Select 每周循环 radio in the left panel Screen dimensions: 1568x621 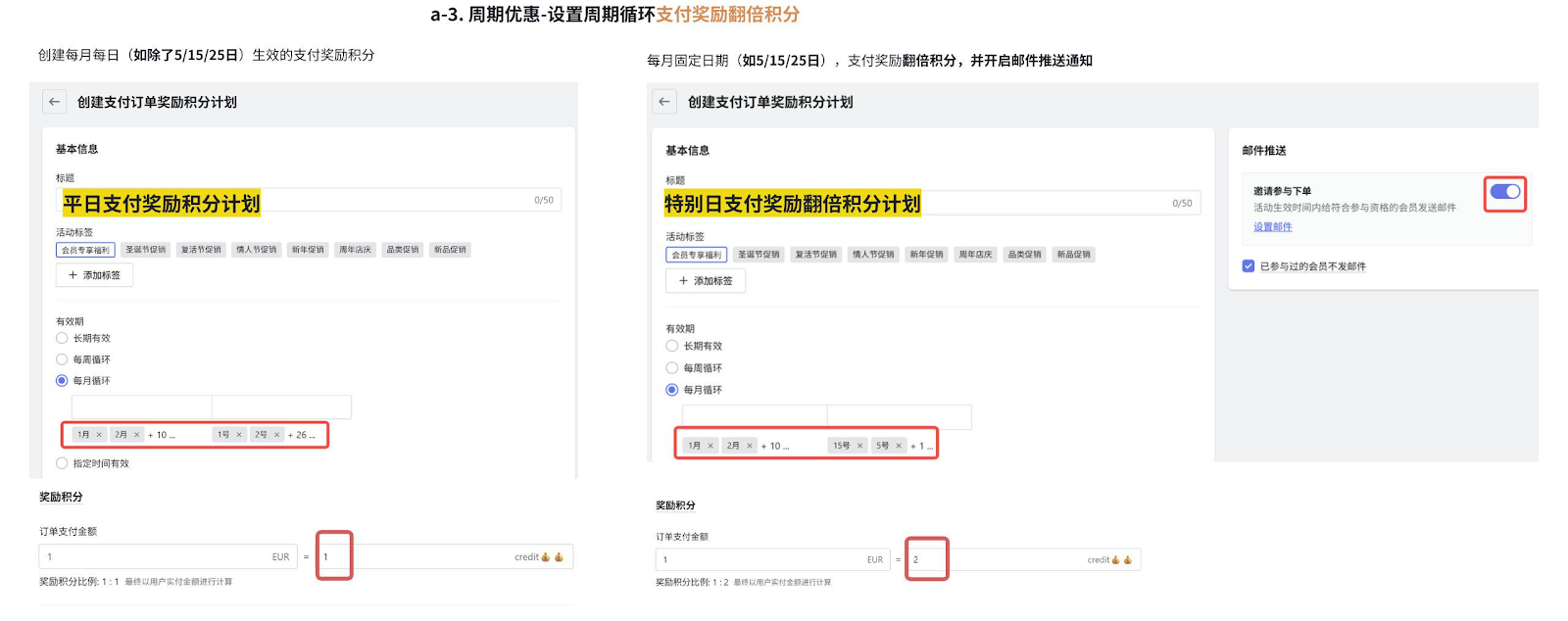(62, 359)
